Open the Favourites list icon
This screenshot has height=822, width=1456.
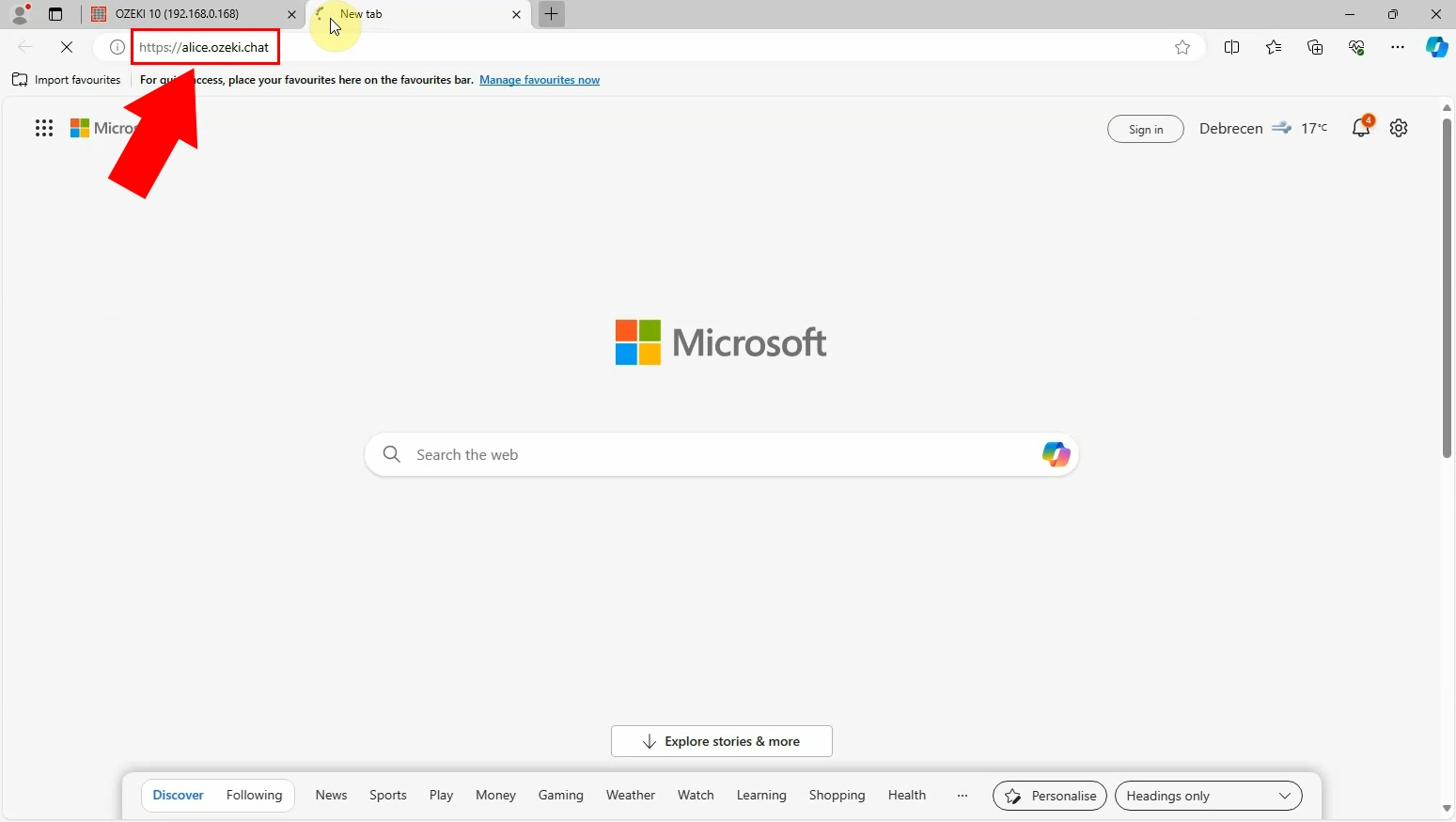[x=1274, y=47]
